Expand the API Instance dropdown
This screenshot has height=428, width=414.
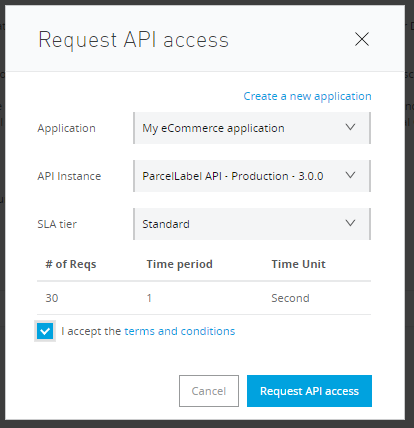pos(252,176)
